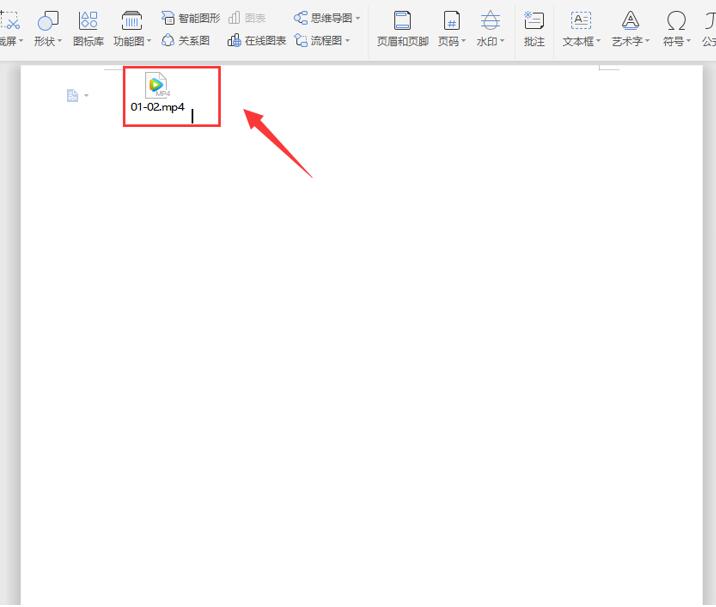Viewport: 716px width, 607px height.
Task: Expand the Word Art (艺术字) dropdown arrow
Action: [647, 41]
